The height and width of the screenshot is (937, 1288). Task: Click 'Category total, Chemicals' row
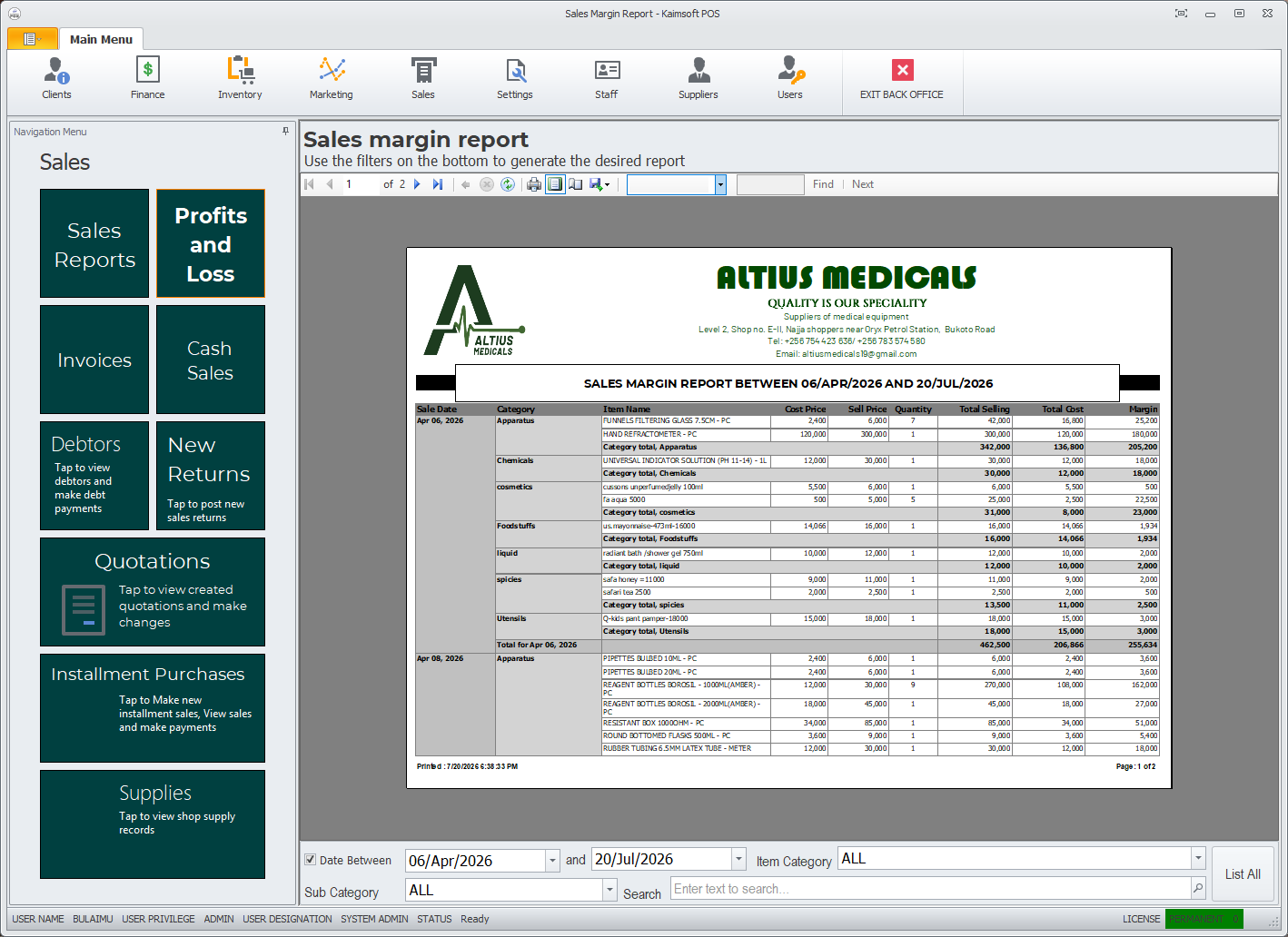[879, 473]
